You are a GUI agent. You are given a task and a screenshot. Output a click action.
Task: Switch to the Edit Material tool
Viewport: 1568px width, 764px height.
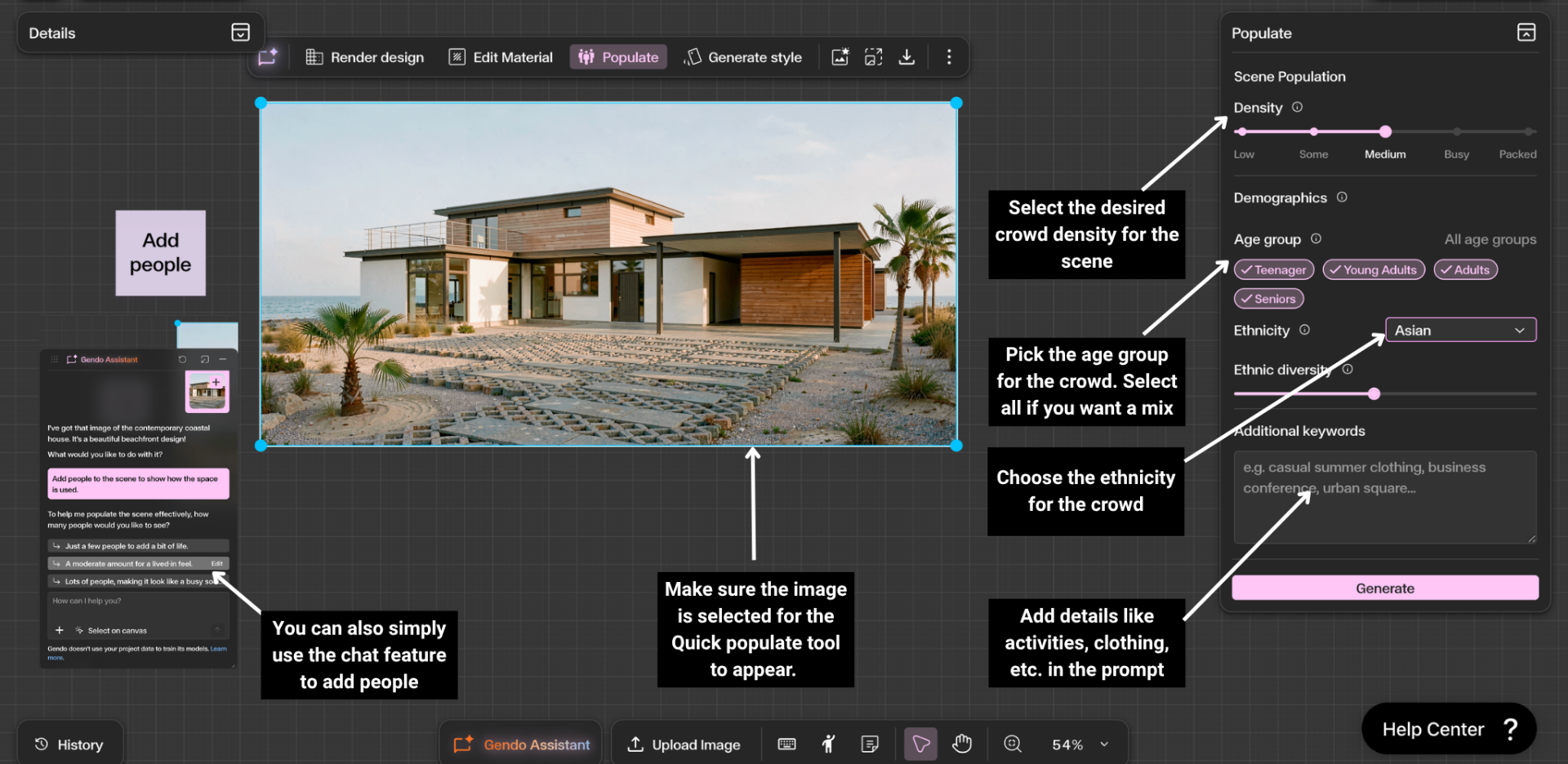point(501,57)
